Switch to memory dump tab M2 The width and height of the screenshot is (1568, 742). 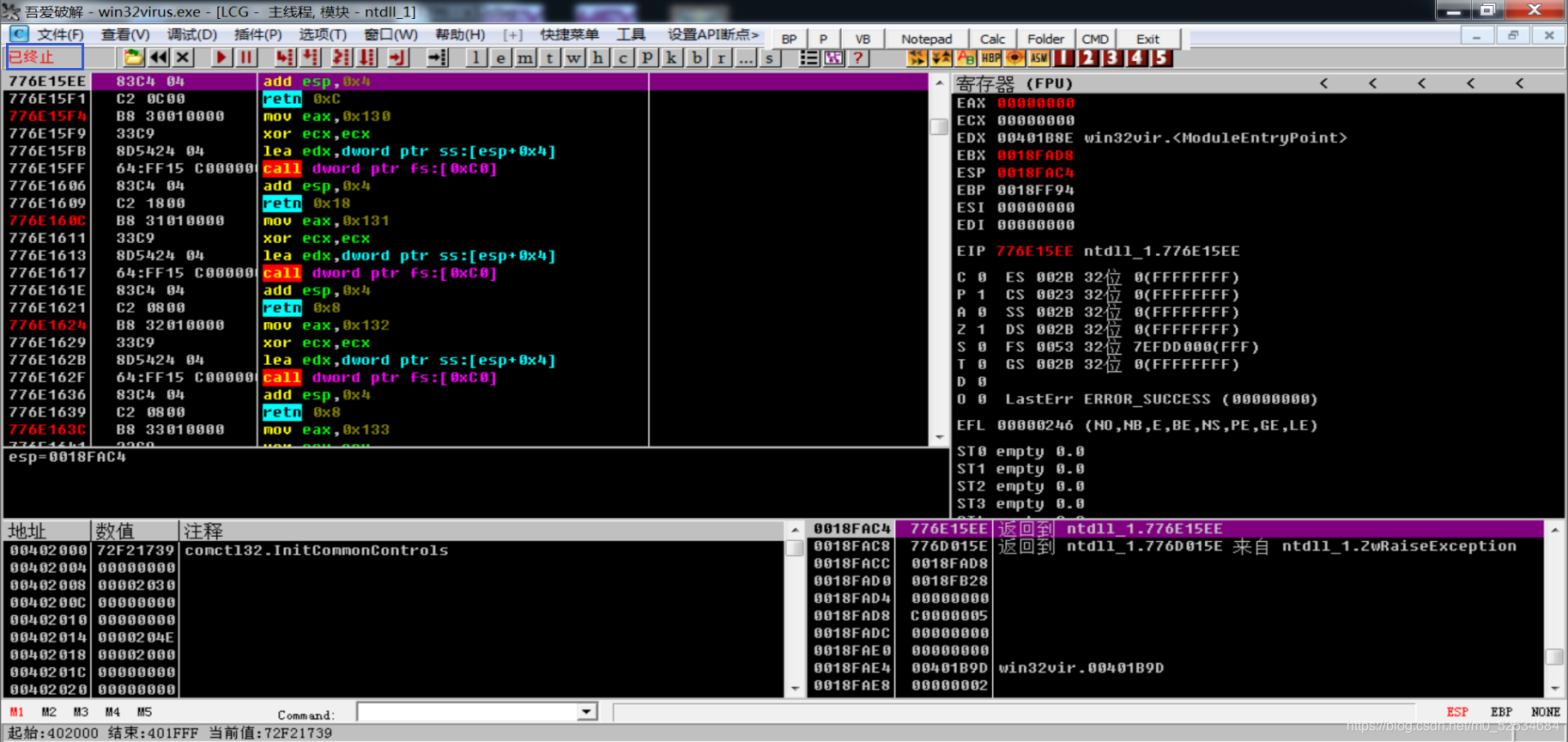(49, 712)
